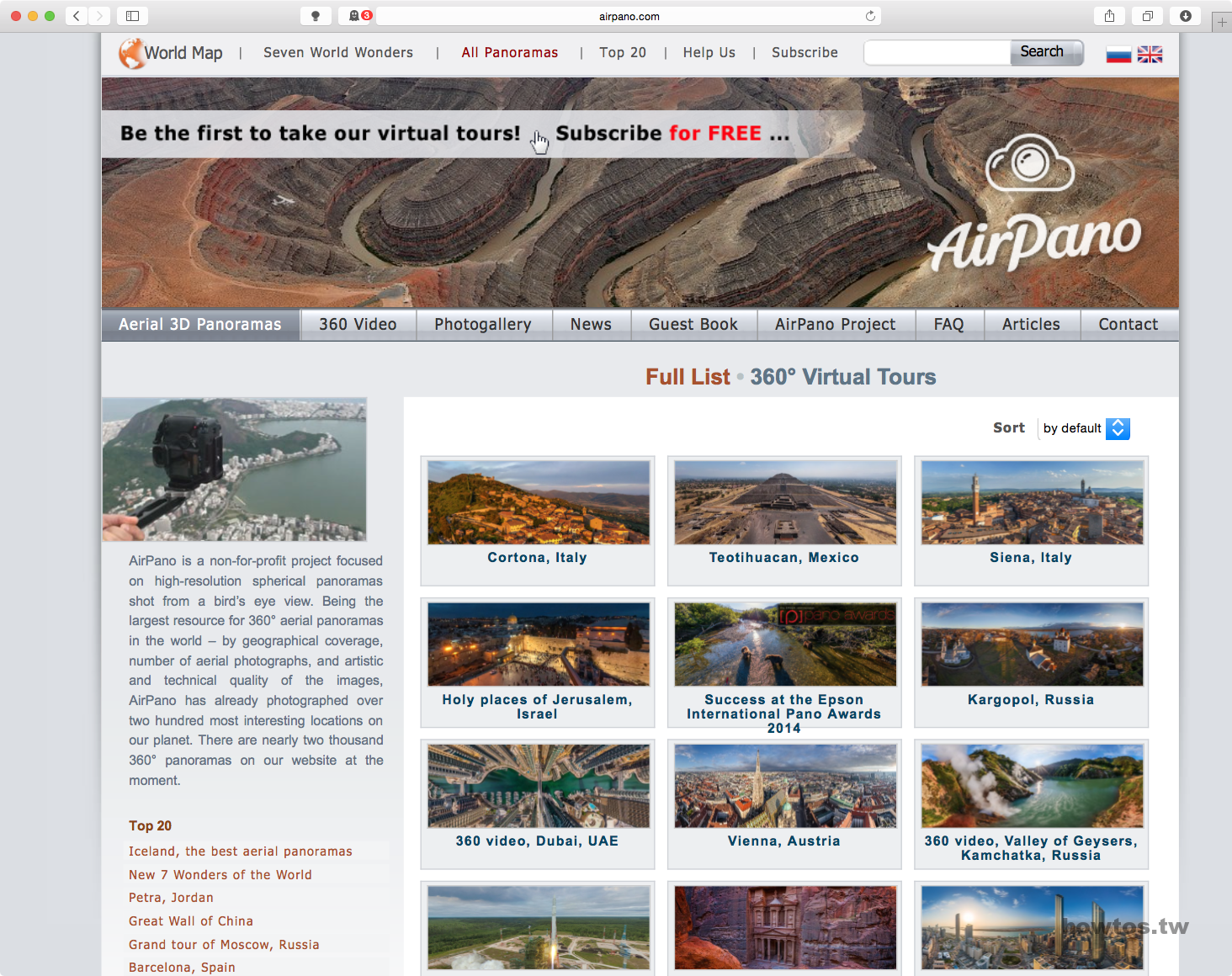This screenshot has width=1232, height=976.
Task: Switch language with the Russian flag icon
Action: (x=1118, y=55)
